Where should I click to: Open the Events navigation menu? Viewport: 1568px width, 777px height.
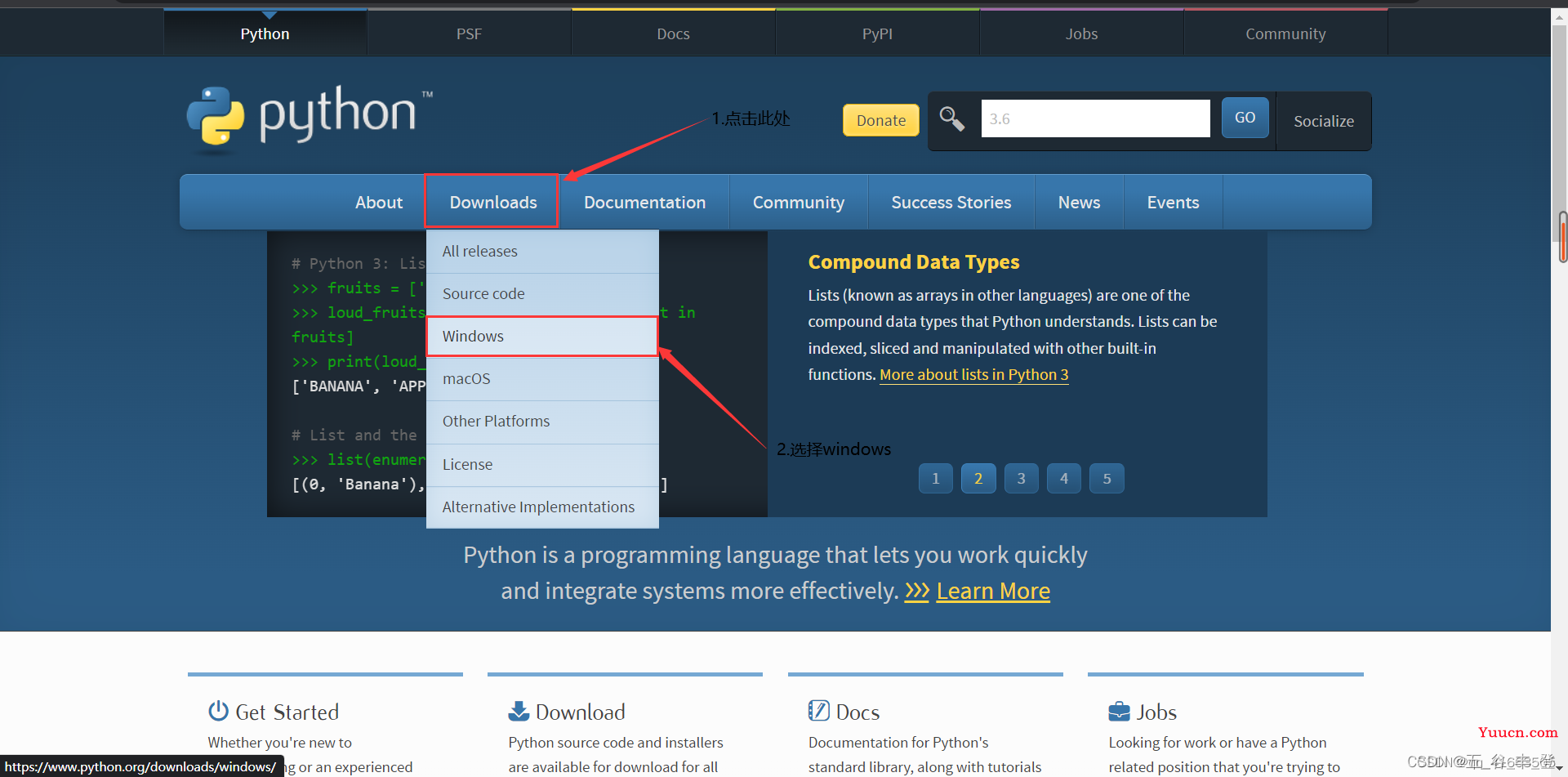coord(1174,202)
